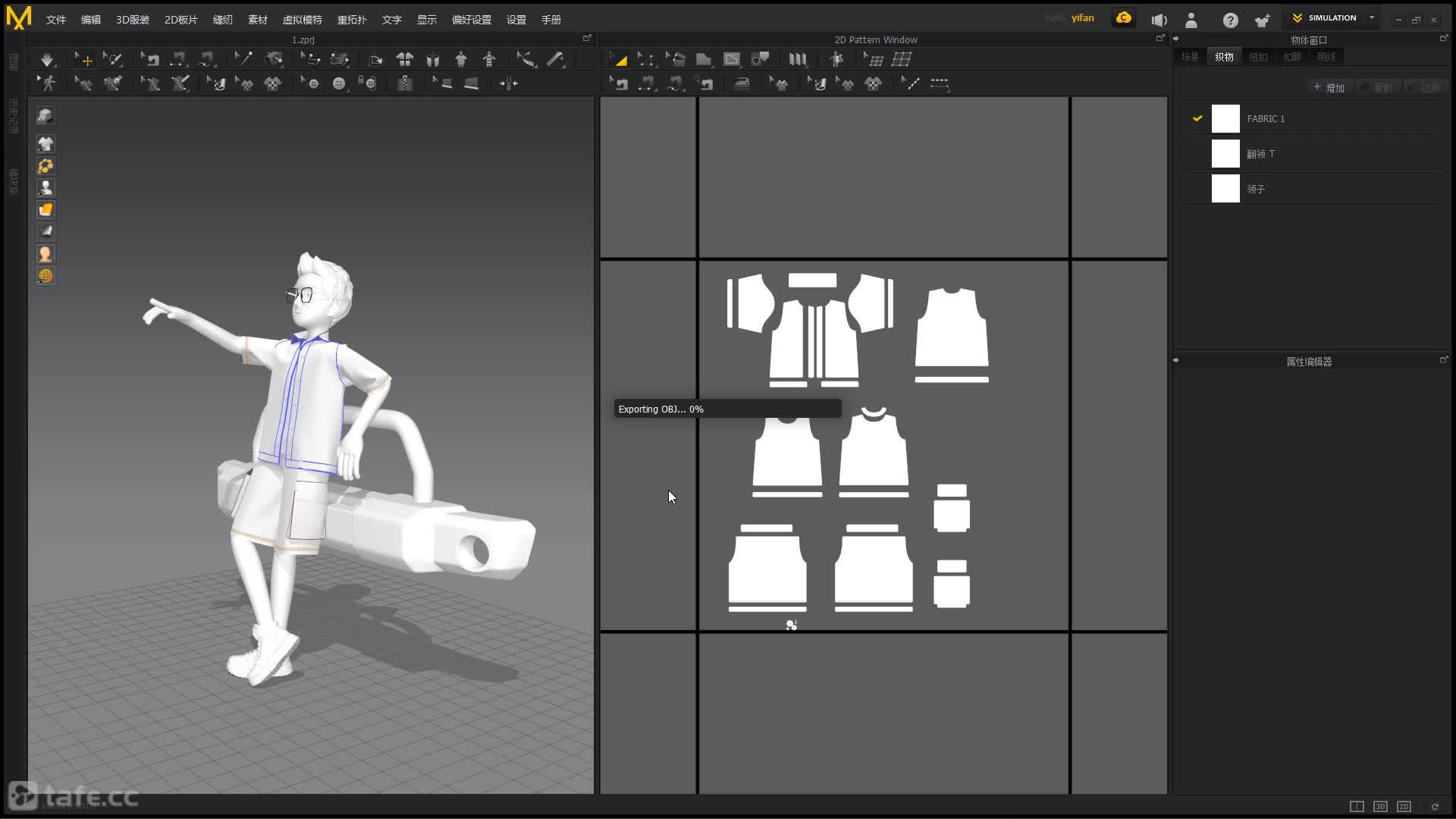Open the user account profile icon
Screen dimensions: 1456x819
(x=1191, y=20)
